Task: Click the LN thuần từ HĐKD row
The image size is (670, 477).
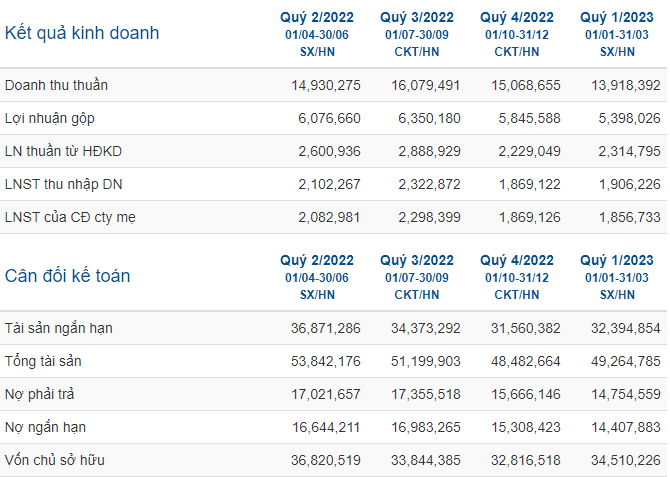Action: pyautogui.click(x=333, y=151)
